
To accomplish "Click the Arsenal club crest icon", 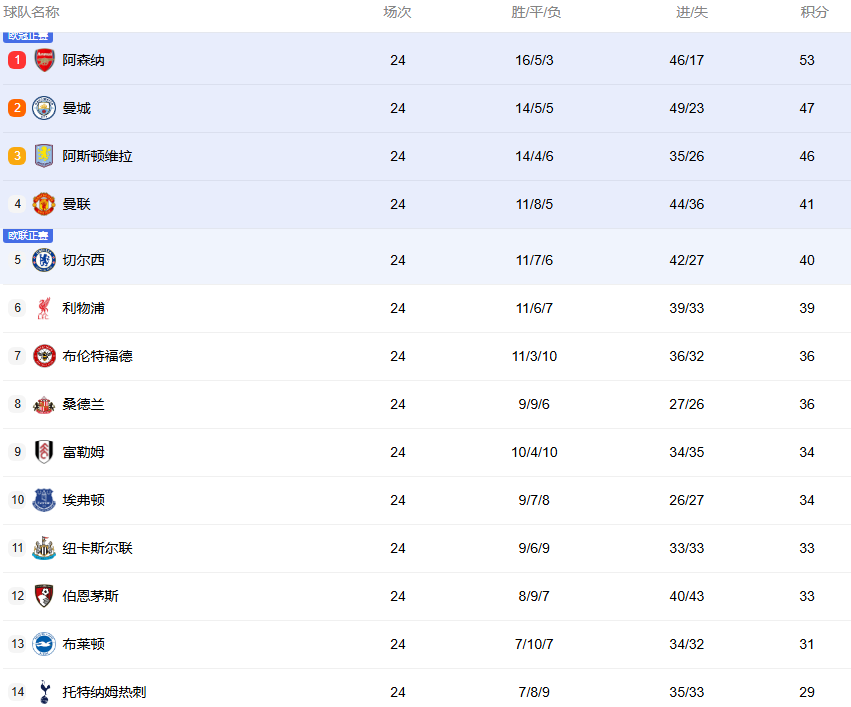I will [43, 60].
